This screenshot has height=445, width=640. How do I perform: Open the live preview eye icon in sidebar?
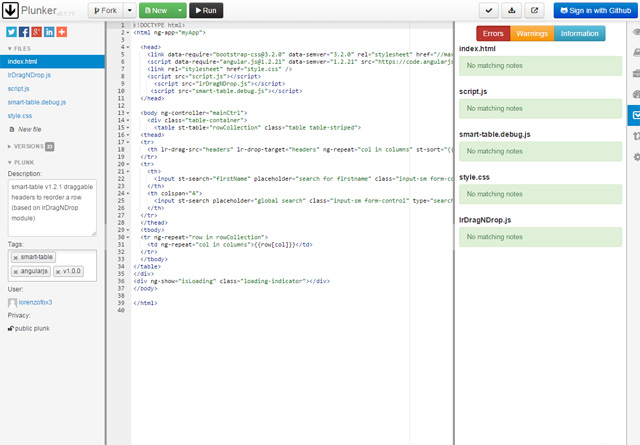pyautogui.click(x=636, y=32)
